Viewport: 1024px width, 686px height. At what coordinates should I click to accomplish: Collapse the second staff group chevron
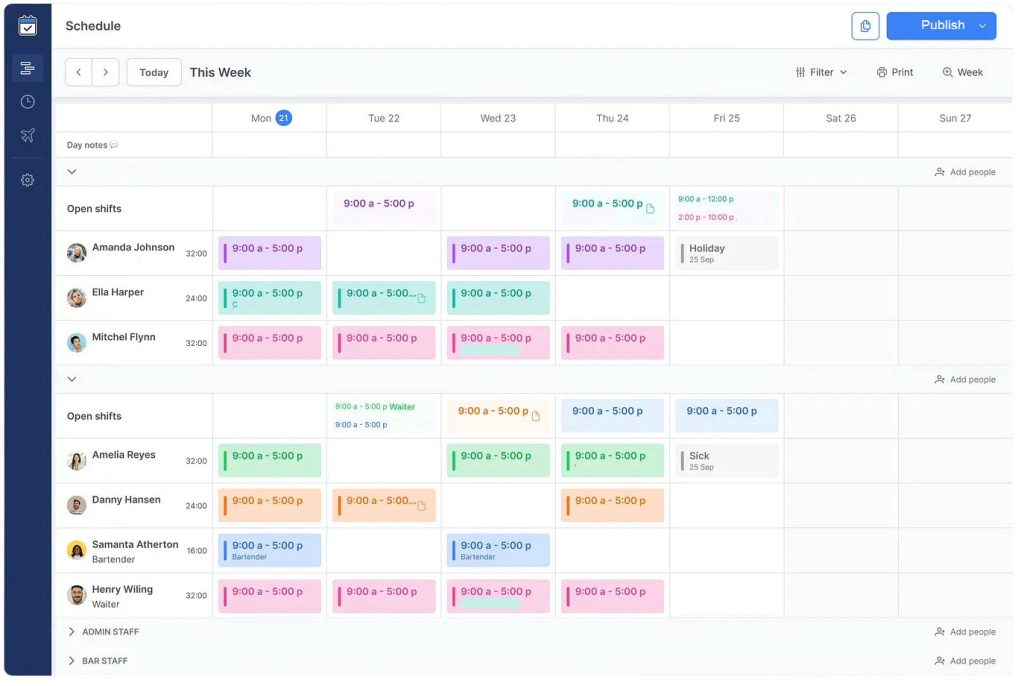point(72,380)
